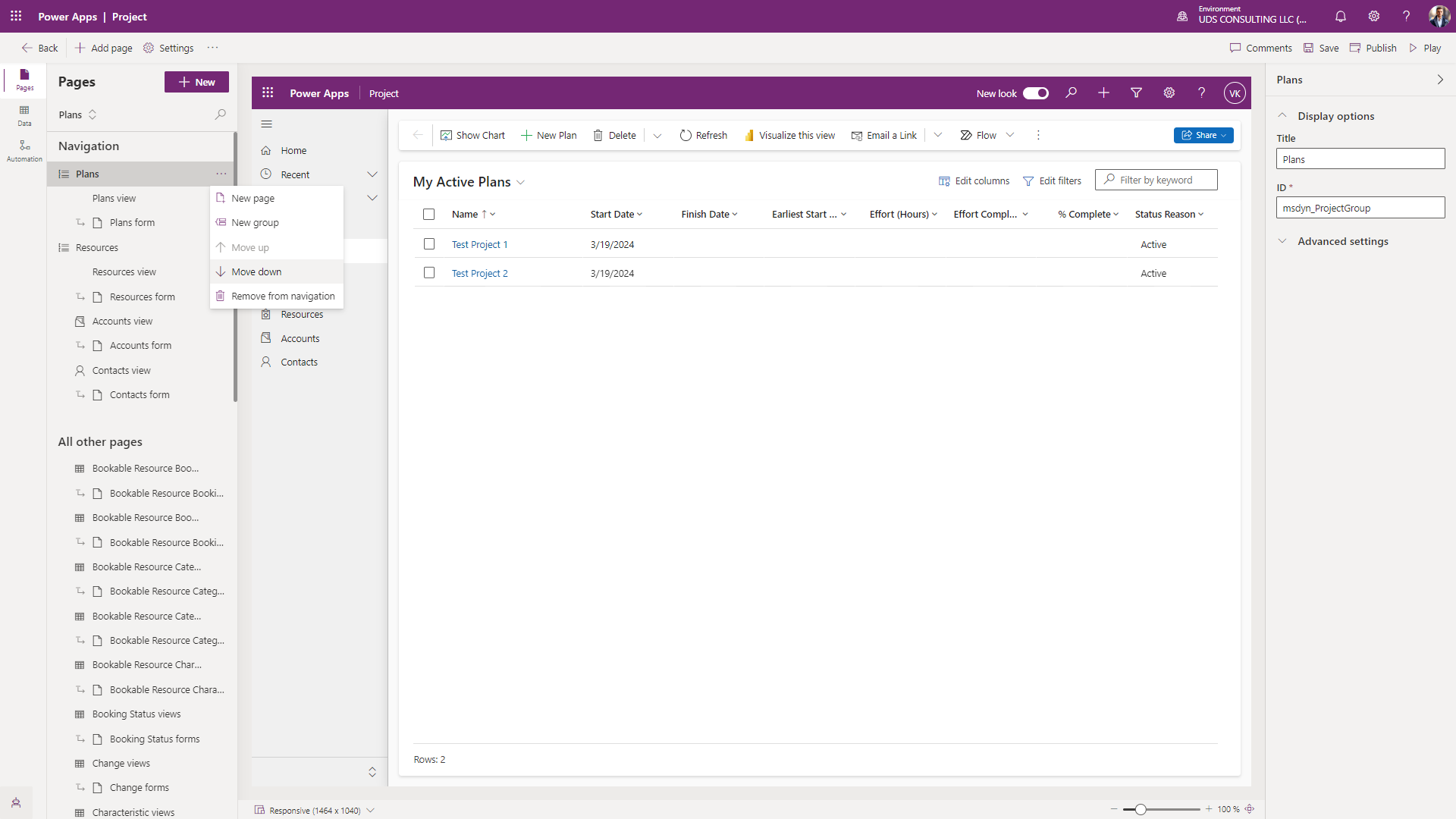Open the preview advanced filter funnel icon

click(1136, 93)
